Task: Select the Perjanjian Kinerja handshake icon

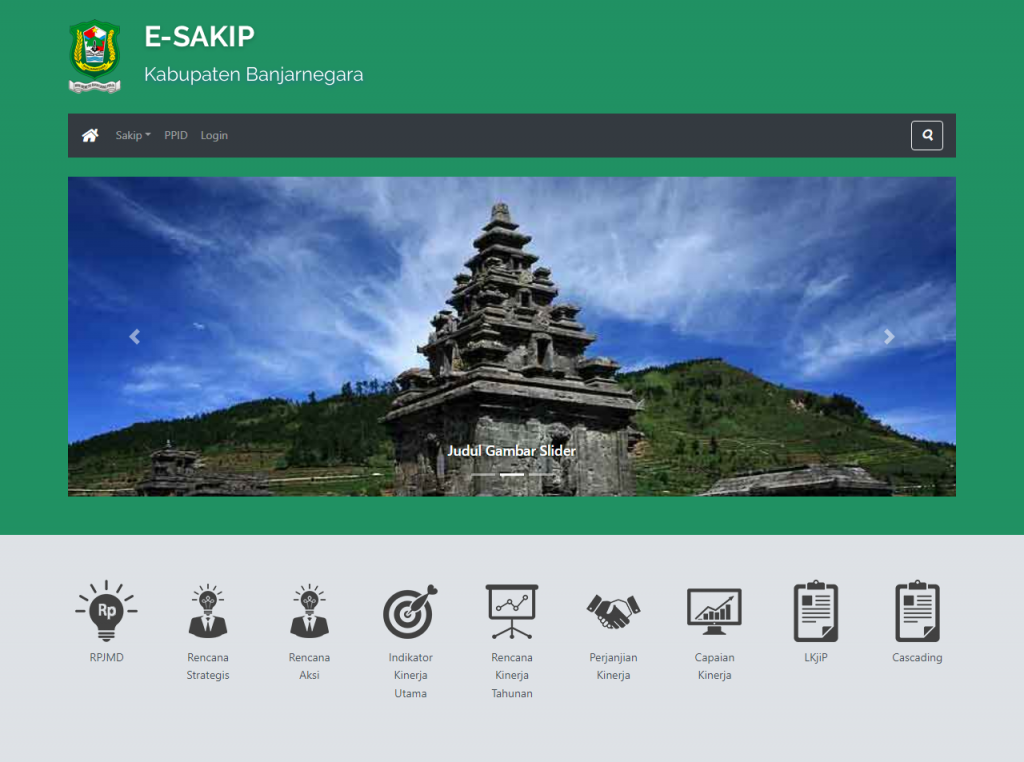Action: point(613,610)
